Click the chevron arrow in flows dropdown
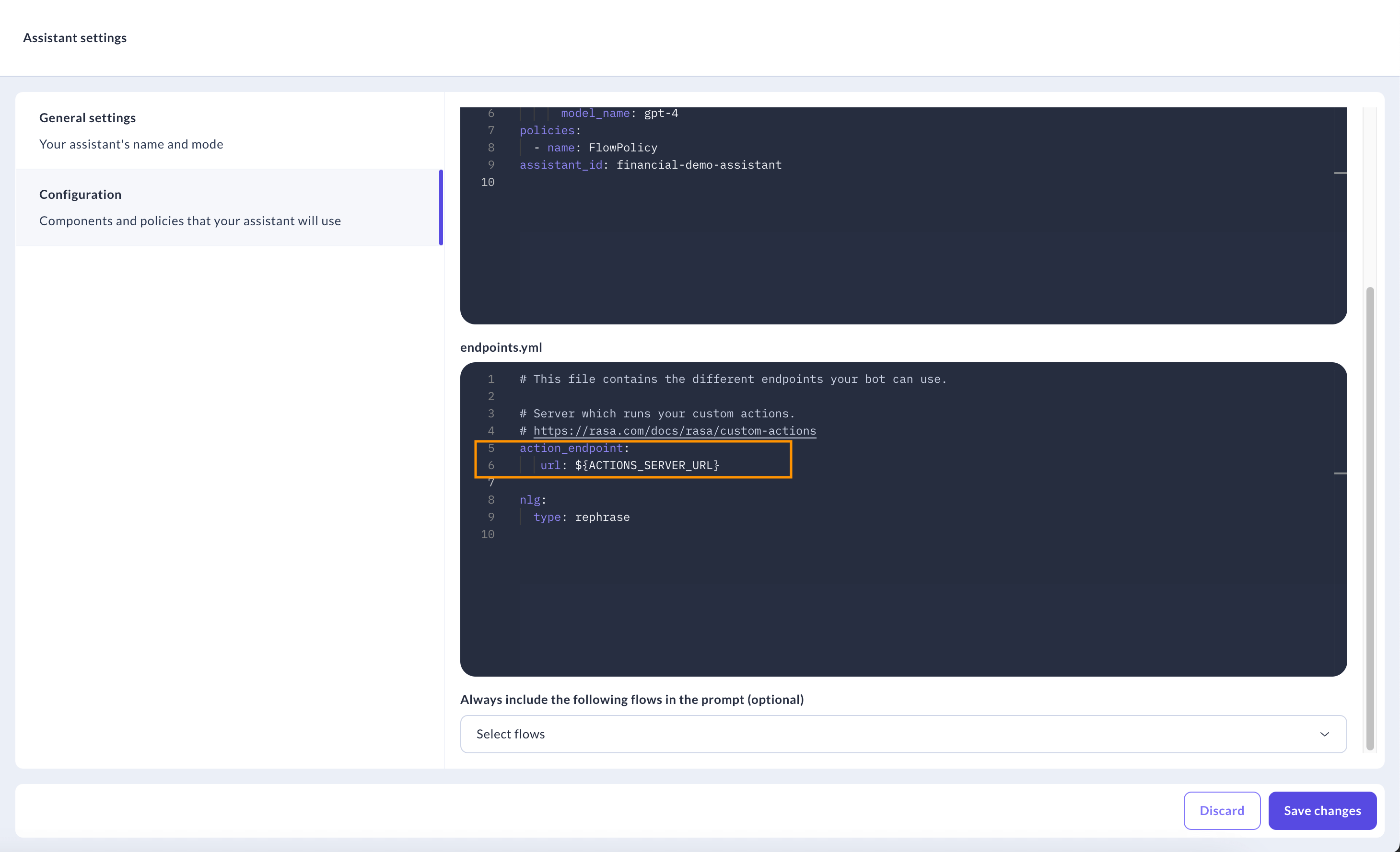This screenshot has height=852, width=1400. click(x=1324, y=734)
